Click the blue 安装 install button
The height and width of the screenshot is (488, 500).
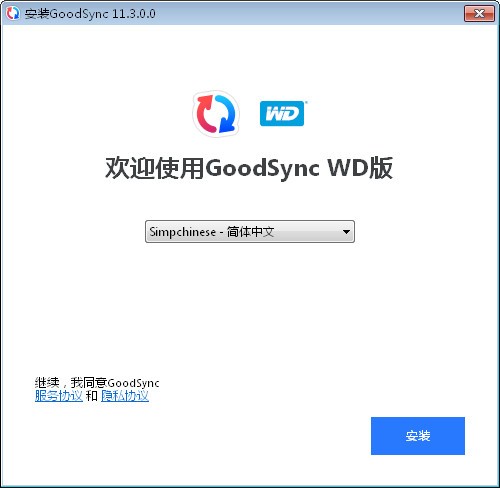418,436
